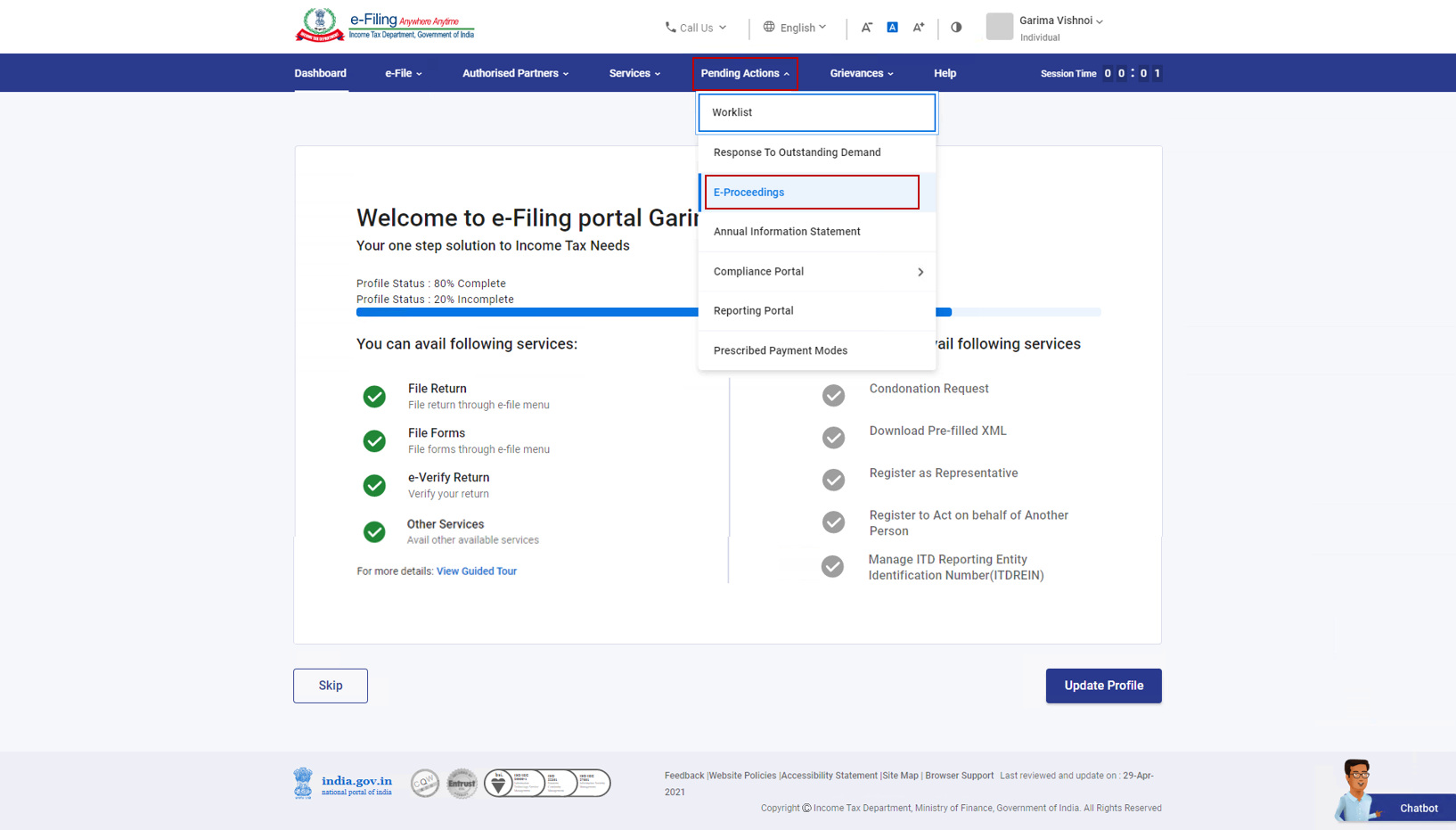
Task: Open the View Guided Tour link
Action: [x=476, y=571]
